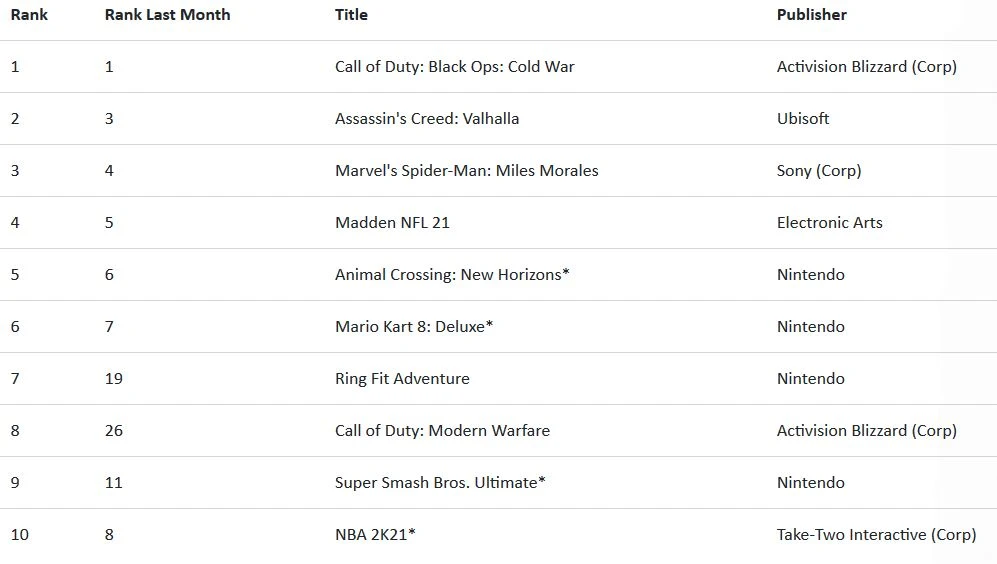Click last month rank 19 cell
Viewport: 997px width, 564px height.
(113, 379)
